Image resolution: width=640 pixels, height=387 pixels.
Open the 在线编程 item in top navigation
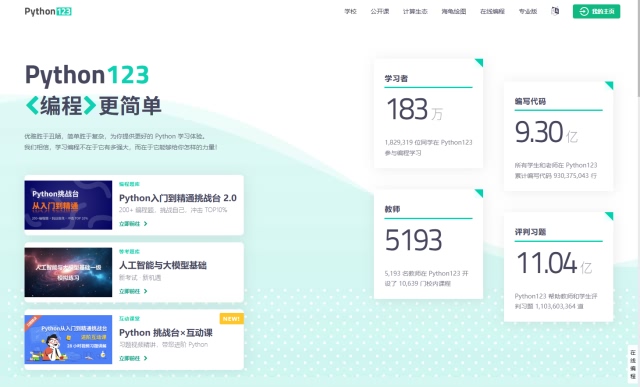(492, 11)
